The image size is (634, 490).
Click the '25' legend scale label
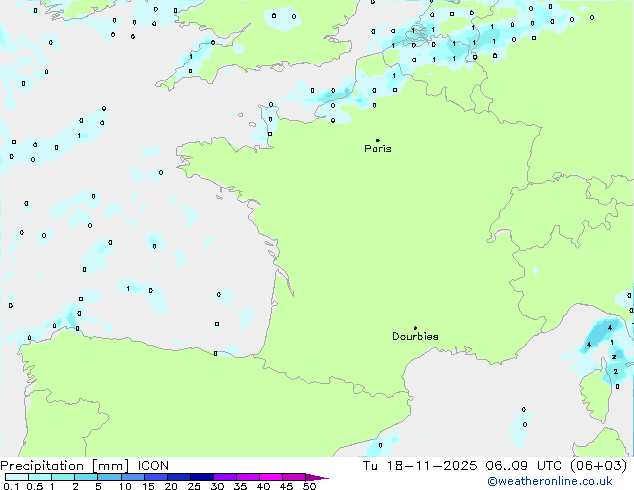(194, 486)
